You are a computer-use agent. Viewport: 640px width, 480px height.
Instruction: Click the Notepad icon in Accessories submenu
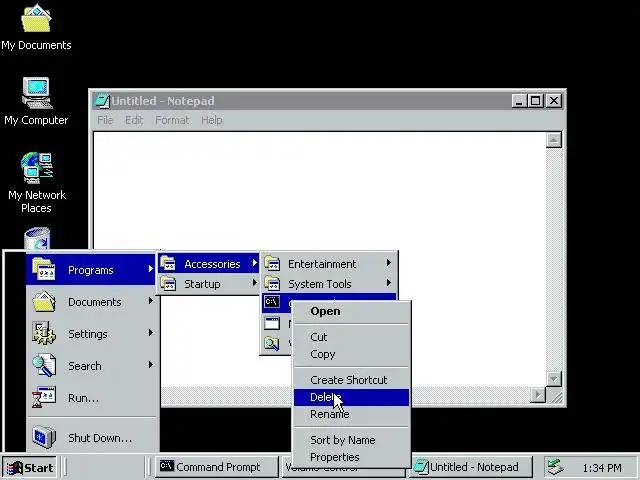click(272, 323)
